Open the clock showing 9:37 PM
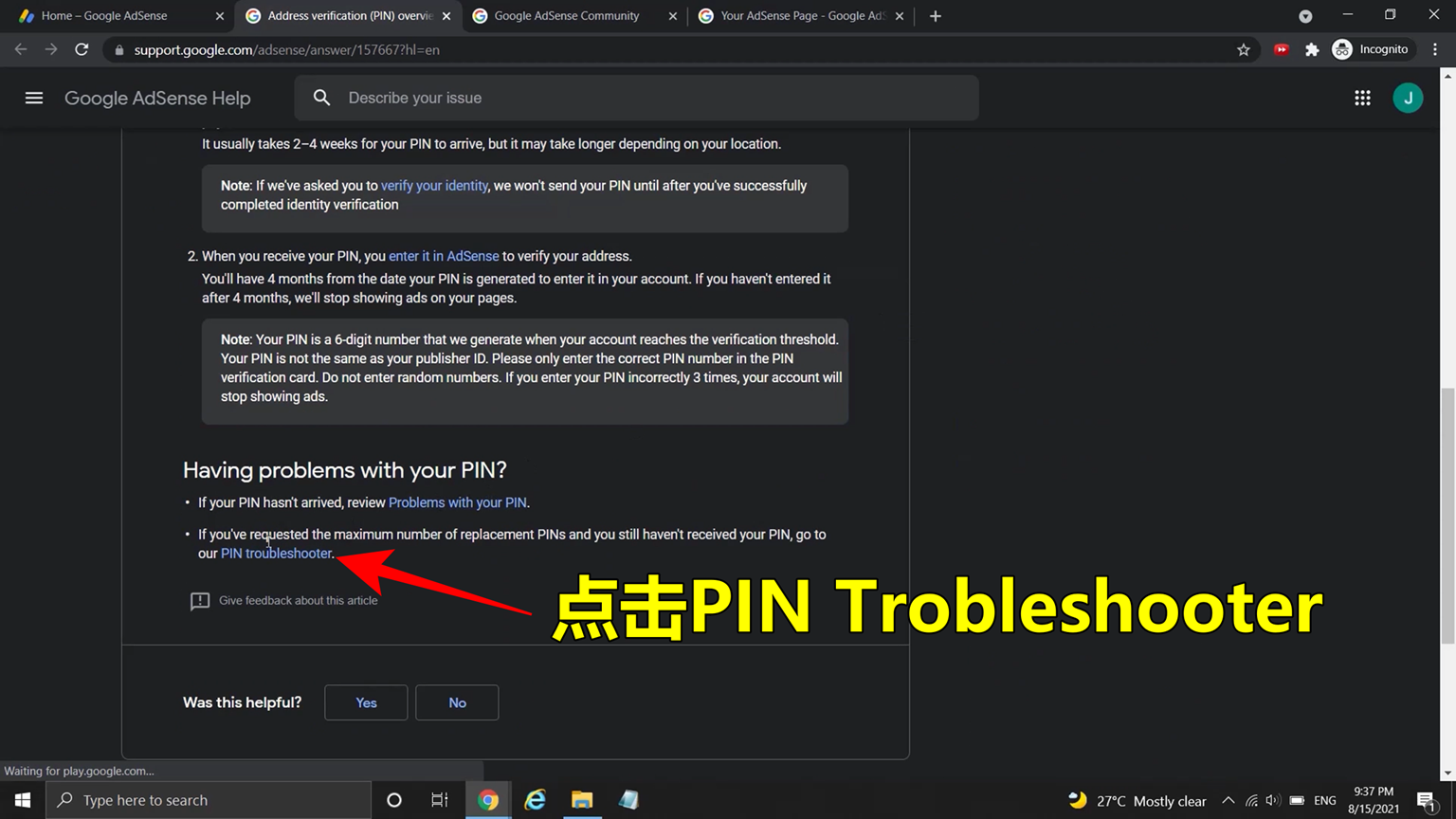 (1374, 800)
